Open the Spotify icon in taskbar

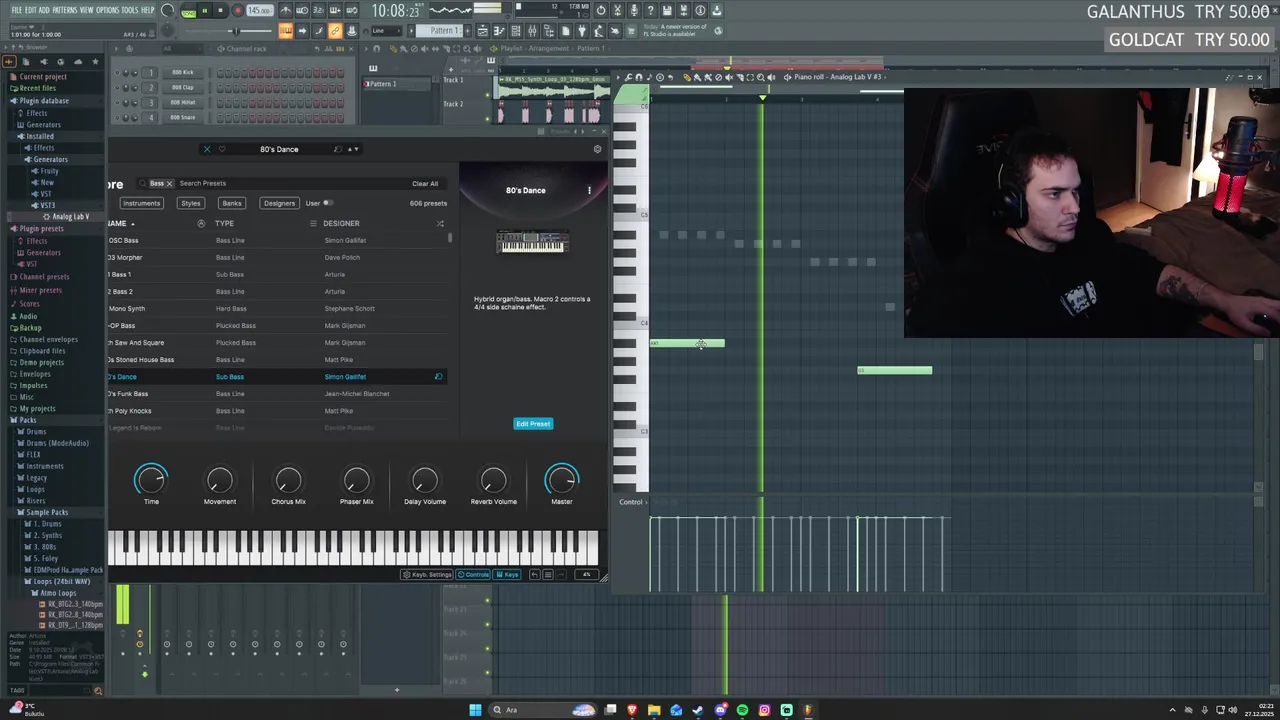[742, 710]
